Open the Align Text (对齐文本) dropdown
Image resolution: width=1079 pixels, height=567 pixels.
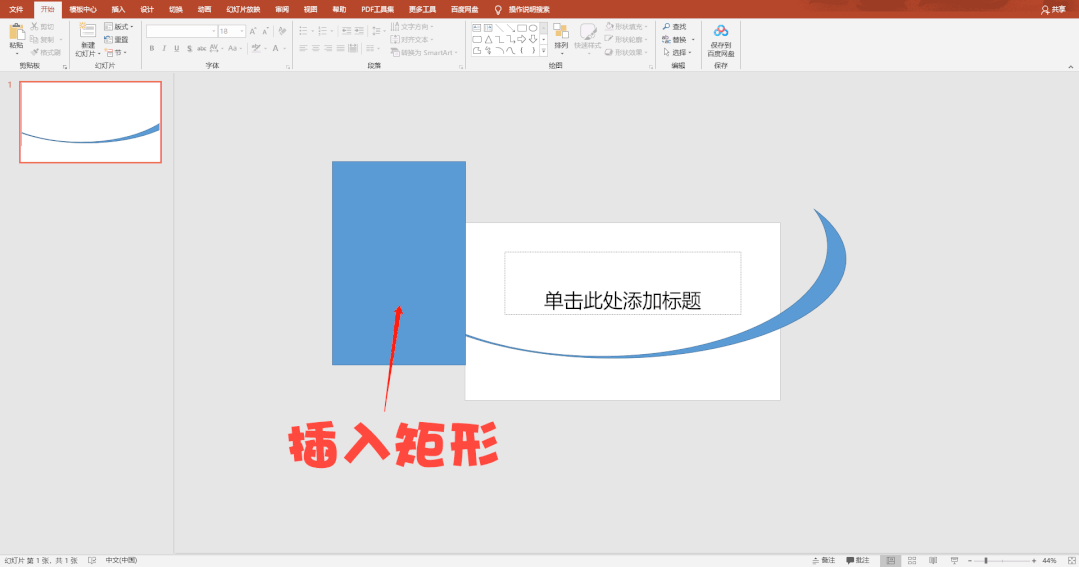412,39
